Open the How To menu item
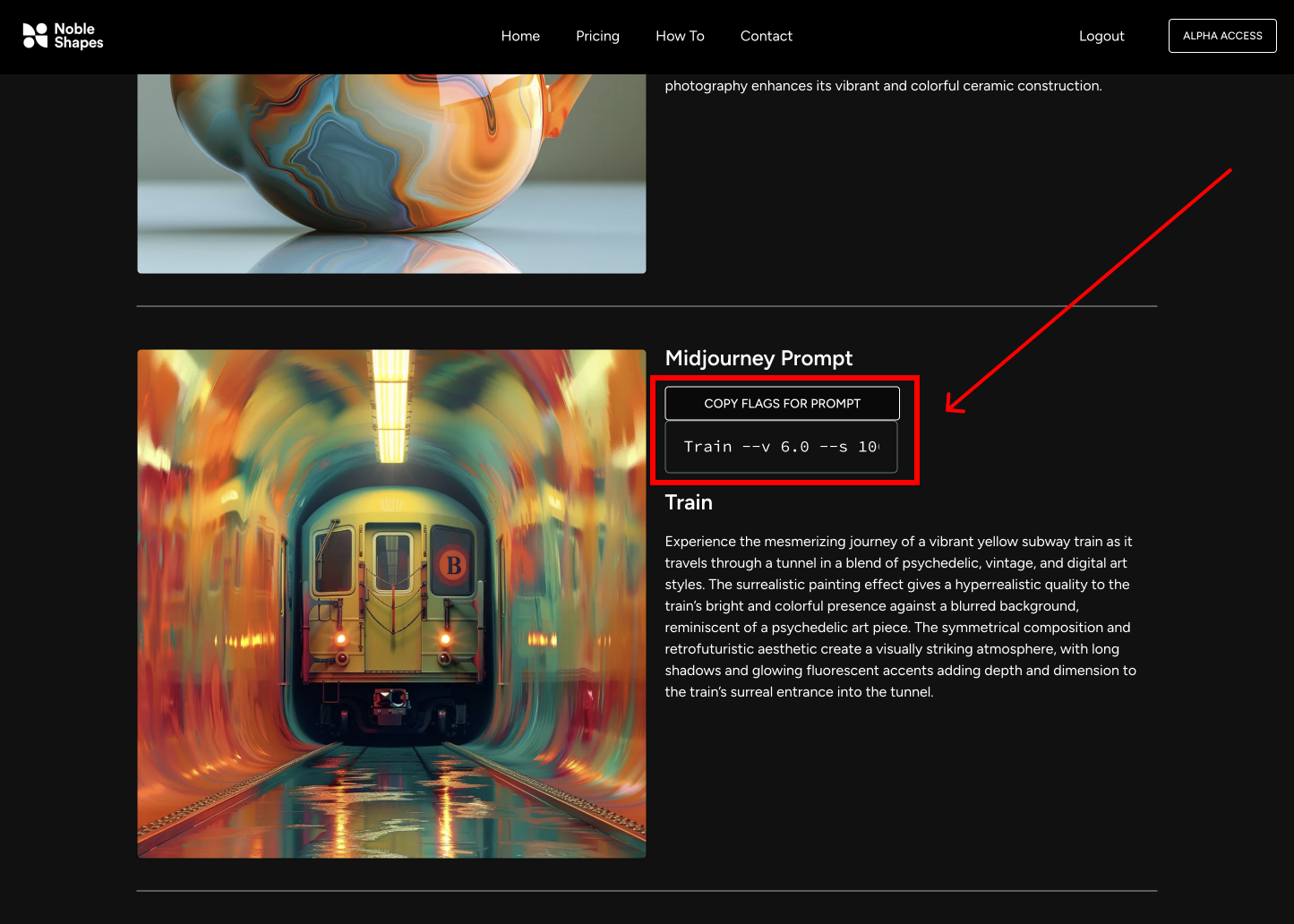This screenshot has height=924, width=1294. click(x=680, y=36)
